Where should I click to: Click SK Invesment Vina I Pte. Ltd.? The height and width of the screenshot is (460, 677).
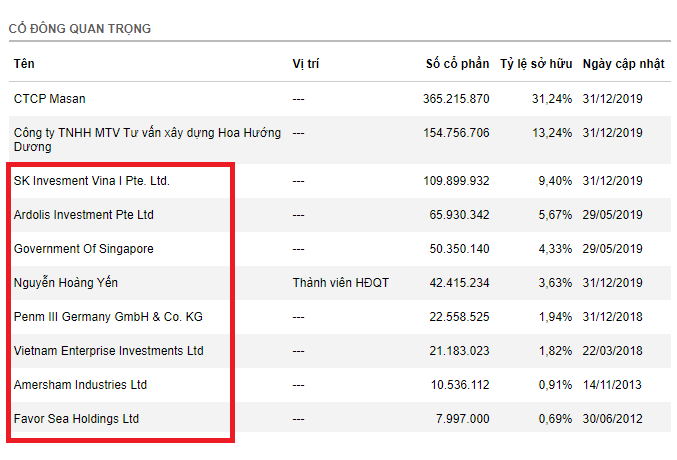[92, 181]
